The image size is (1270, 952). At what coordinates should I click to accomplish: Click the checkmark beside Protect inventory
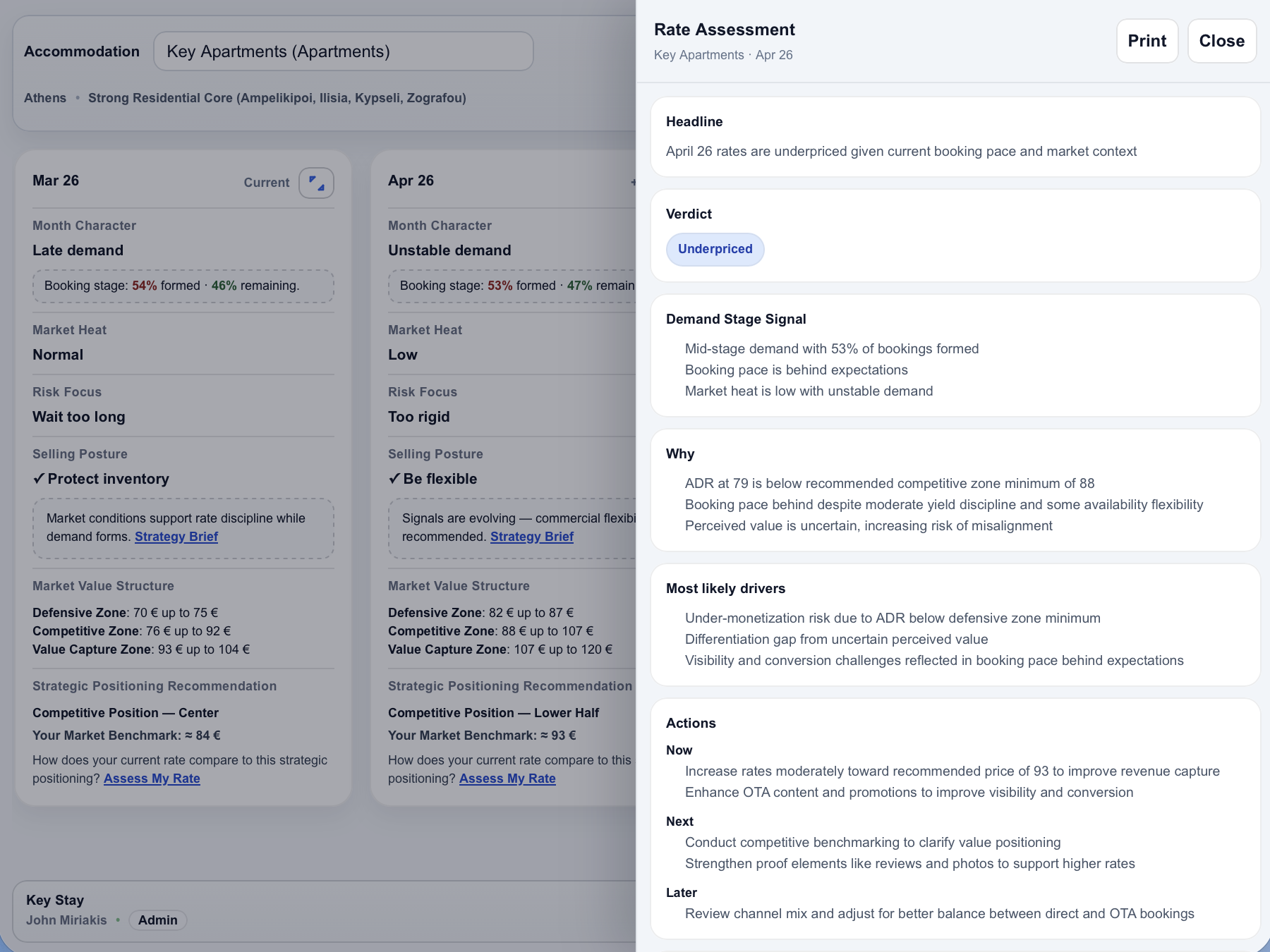40,479
